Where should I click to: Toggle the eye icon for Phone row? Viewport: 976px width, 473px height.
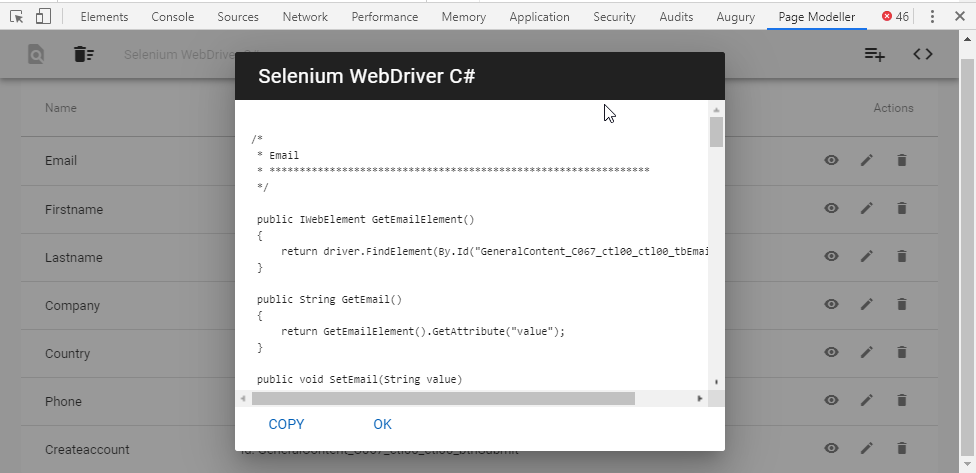(x=832, y=400)
